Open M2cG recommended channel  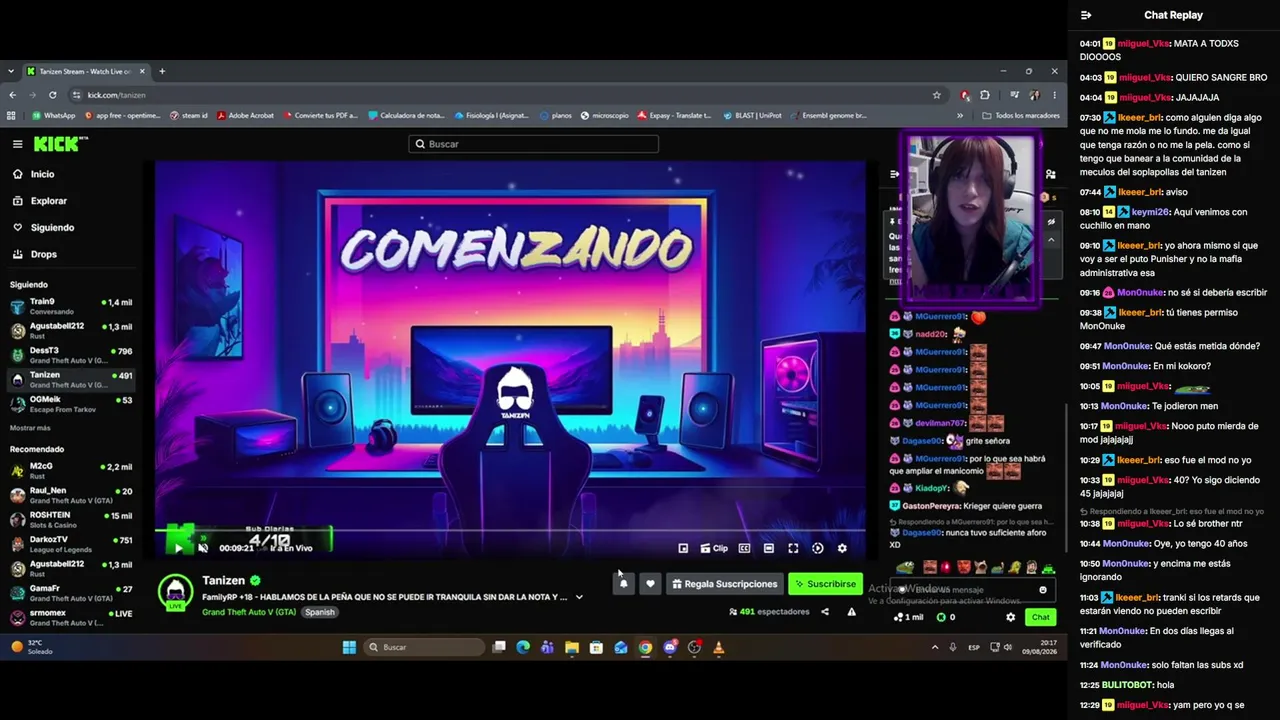tap(71, 470)
